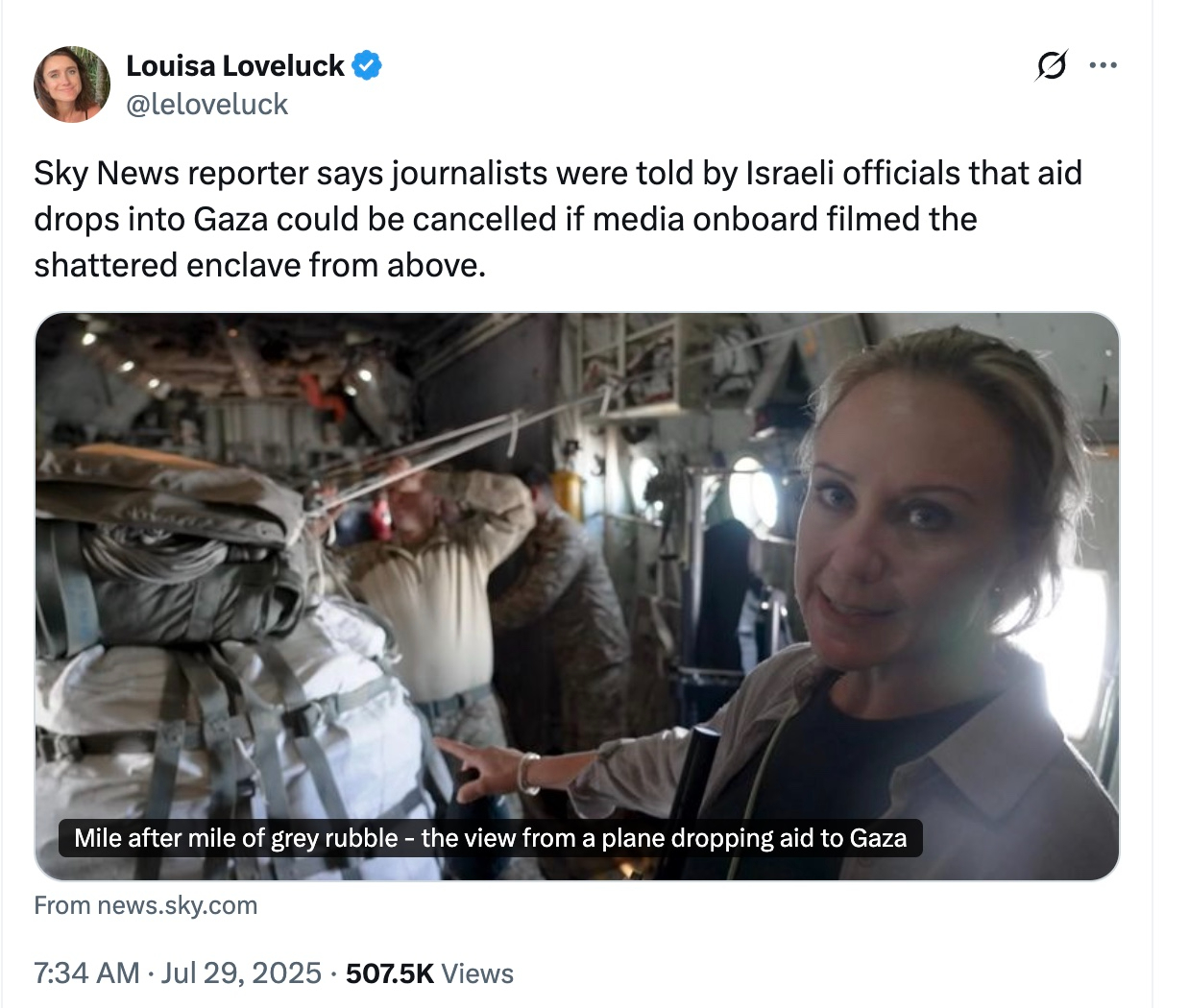Click the blue verified badge
The width and height of the screenshot is (1189, 1008).
point(367,65)
